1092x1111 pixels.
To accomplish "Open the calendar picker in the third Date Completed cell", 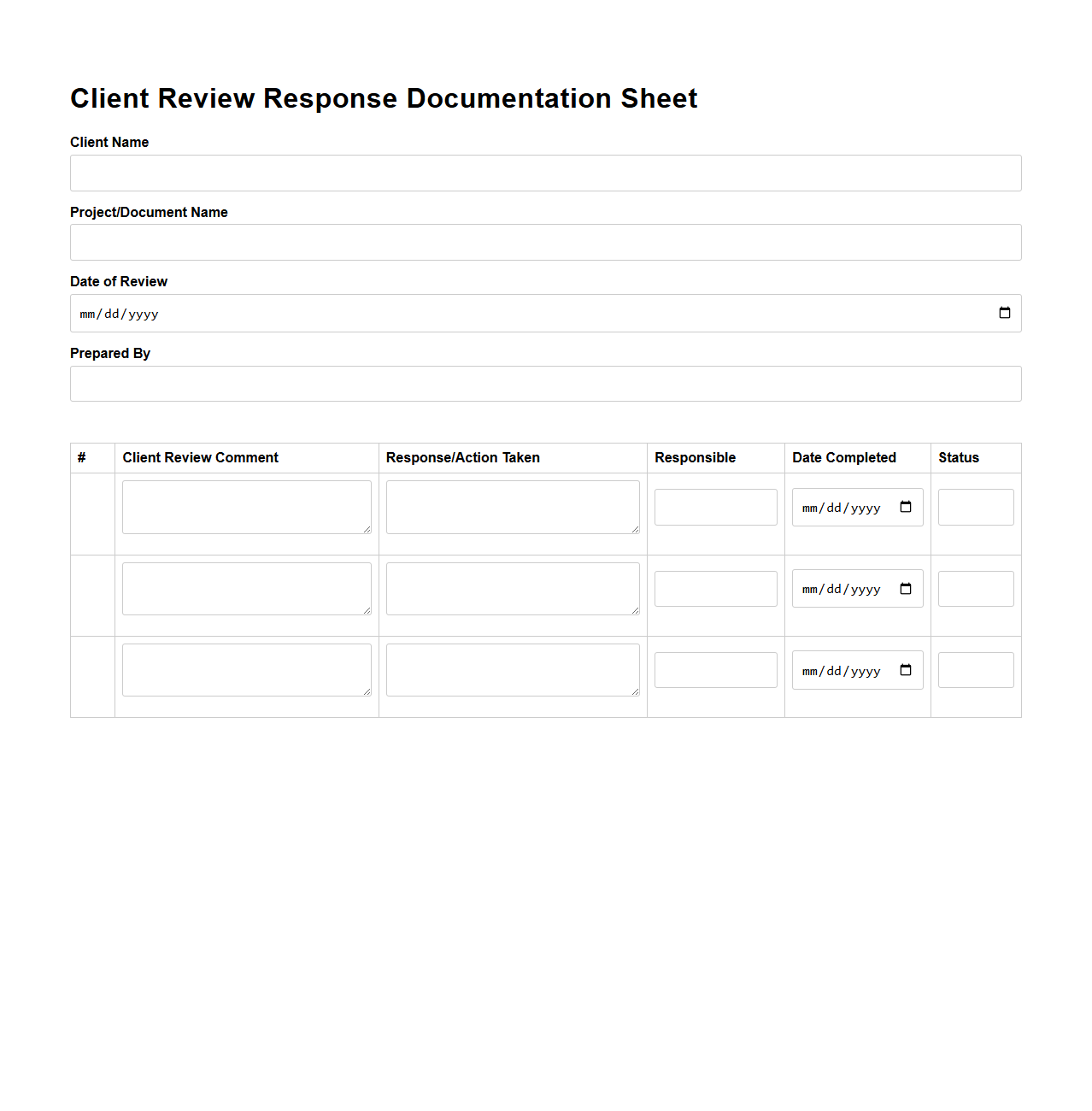I will point(905,670).
